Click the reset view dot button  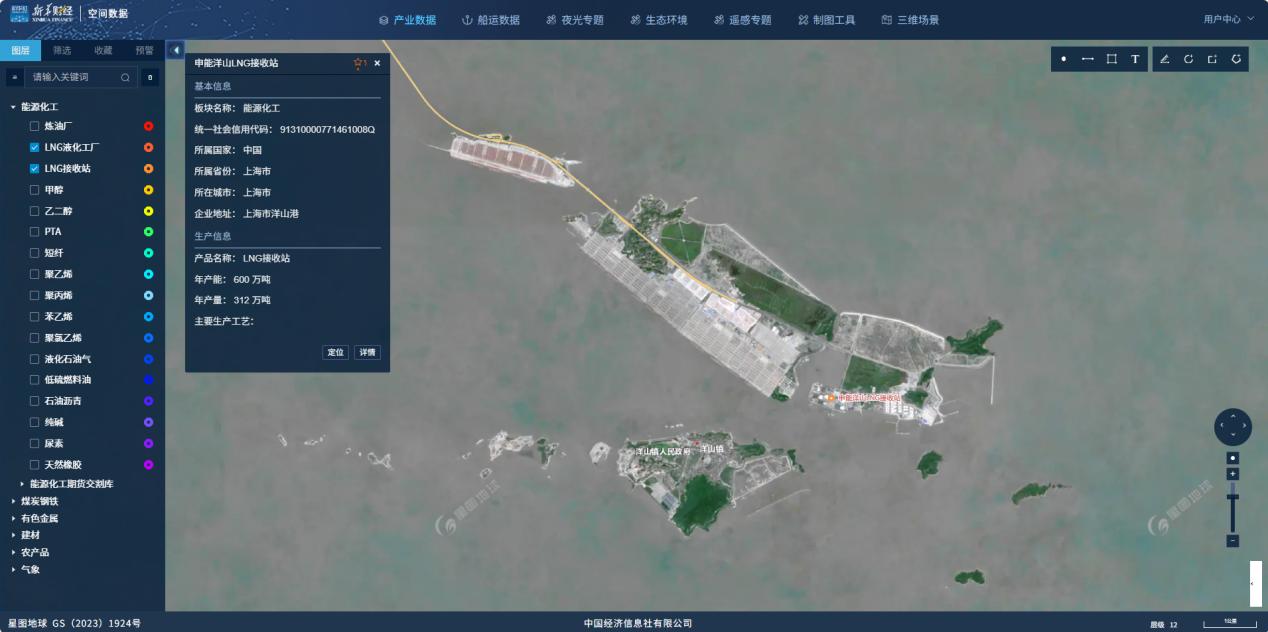tap(1233, 458)
